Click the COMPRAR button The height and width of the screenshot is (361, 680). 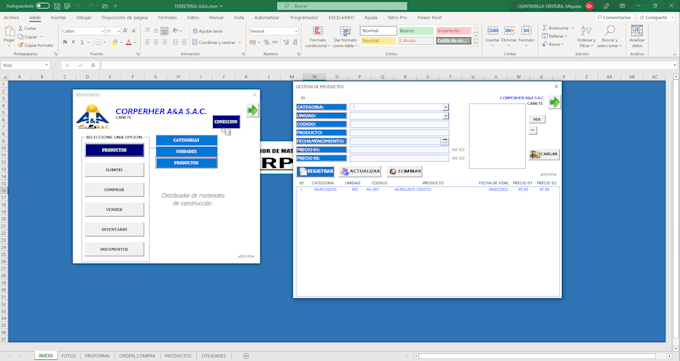pyautogui.click(x=114, y=190)
